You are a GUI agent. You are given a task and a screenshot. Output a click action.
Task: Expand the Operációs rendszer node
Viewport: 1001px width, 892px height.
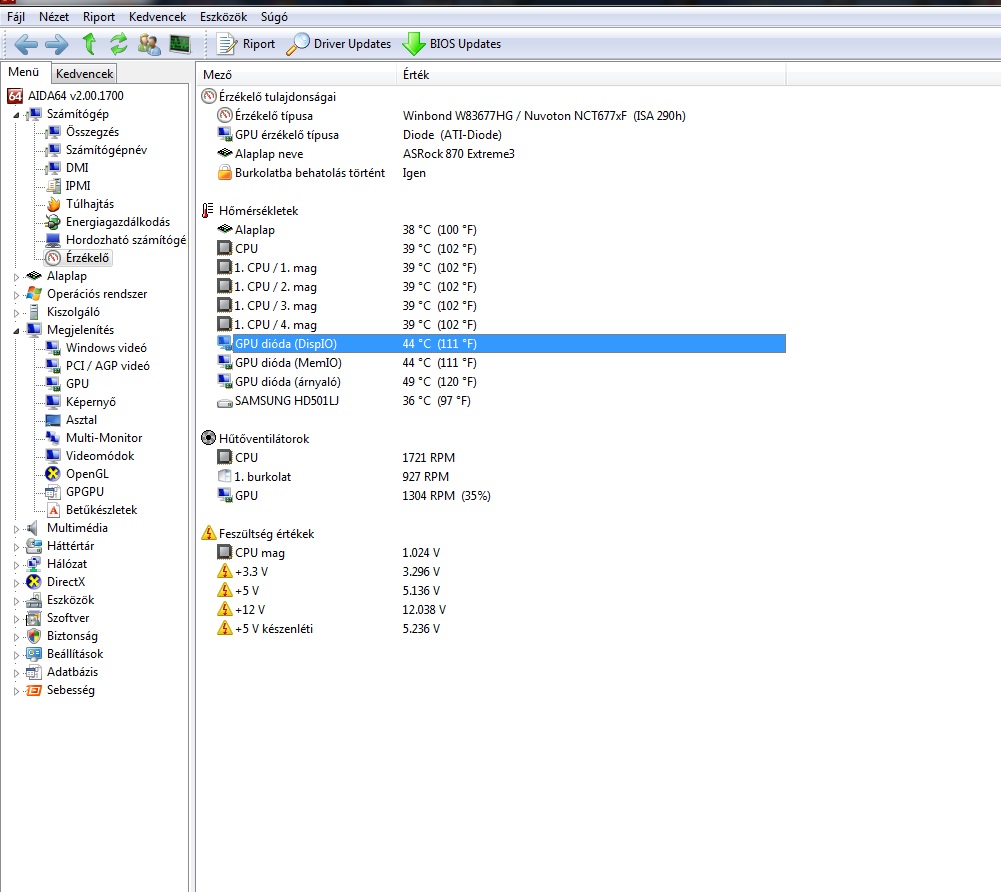coord(16,294)
